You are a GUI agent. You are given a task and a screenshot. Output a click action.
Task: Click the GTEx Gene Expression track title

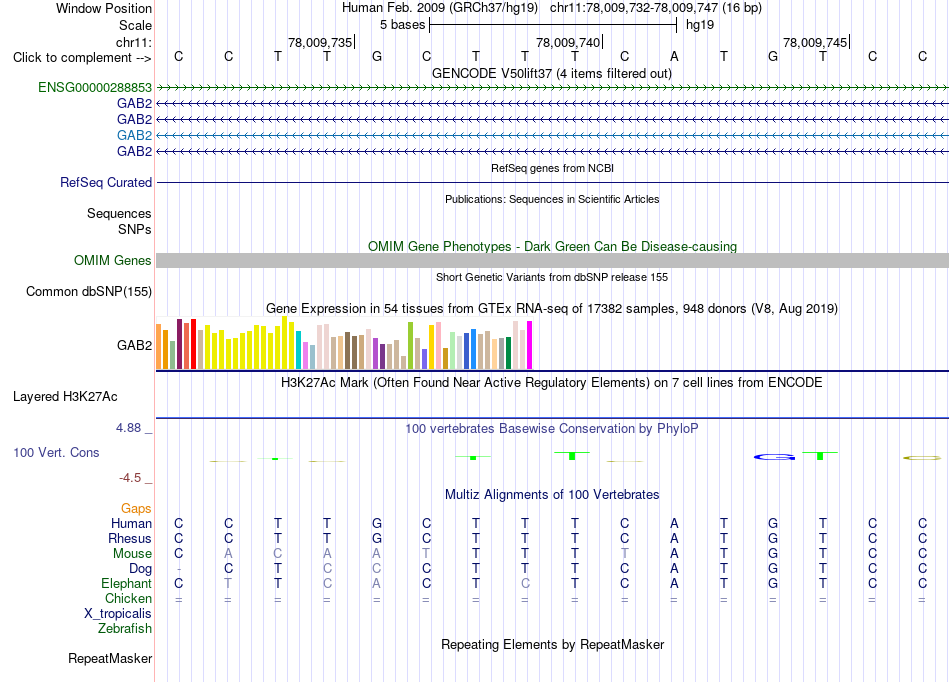(552, 308)
